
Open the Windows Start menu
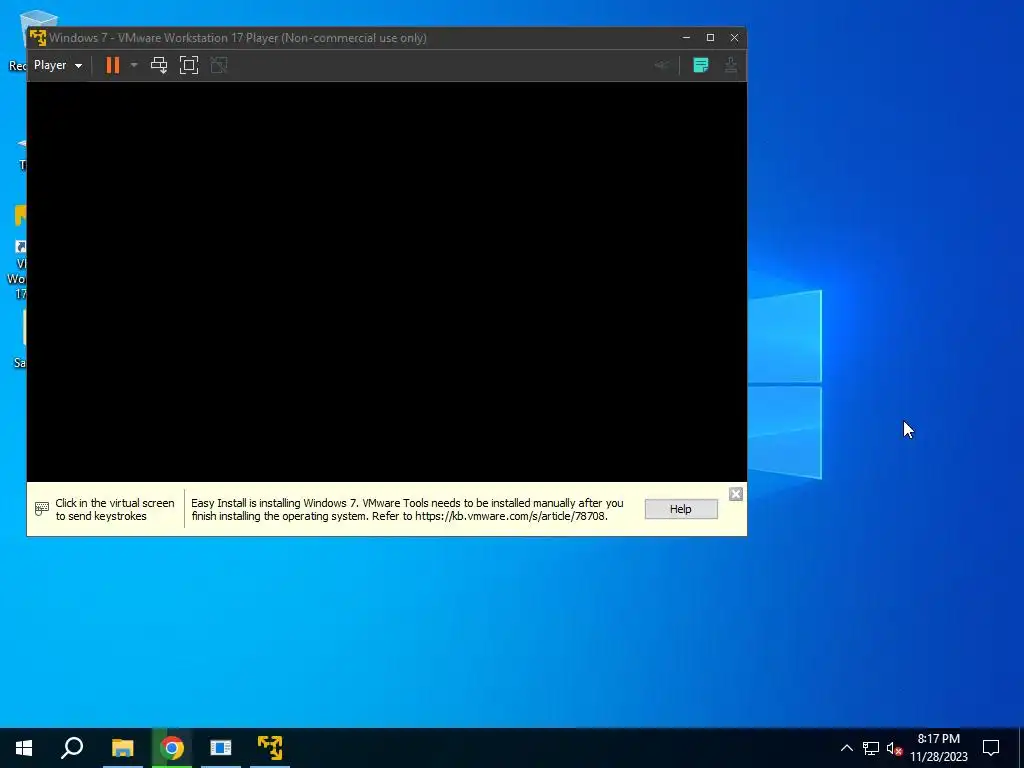(x=24, y=748)
